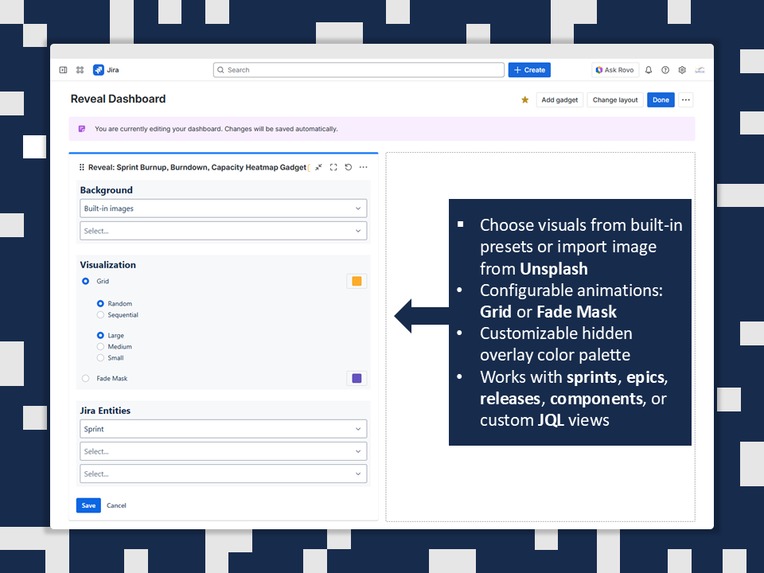Click the Create button
The height and width of the screenshot is (573, 764).
click(x=530, y=70)
